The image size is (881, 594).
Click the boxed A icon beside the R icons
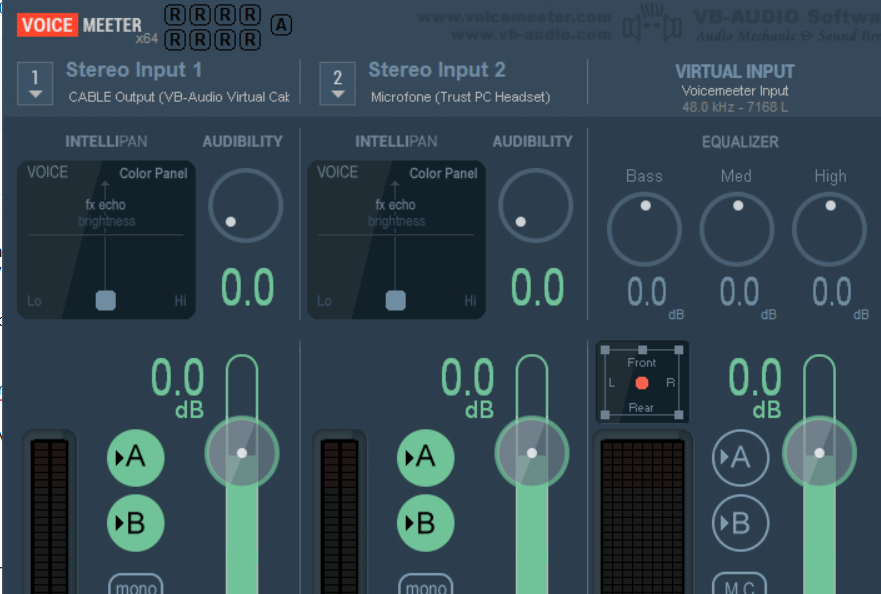point(281,25)
